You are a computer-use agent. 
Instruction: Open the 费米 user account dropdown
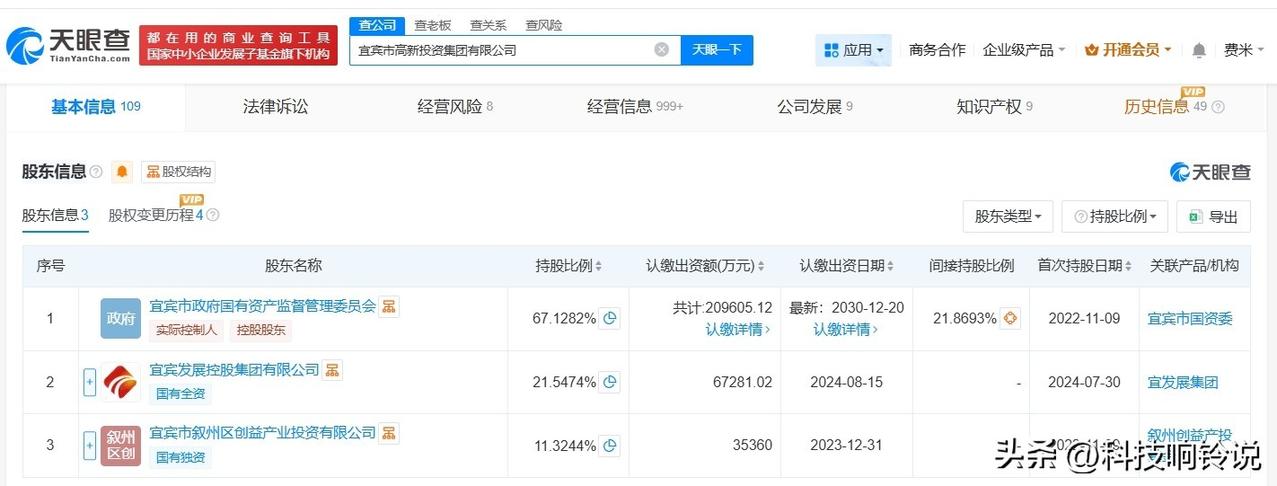[1244, 50]
